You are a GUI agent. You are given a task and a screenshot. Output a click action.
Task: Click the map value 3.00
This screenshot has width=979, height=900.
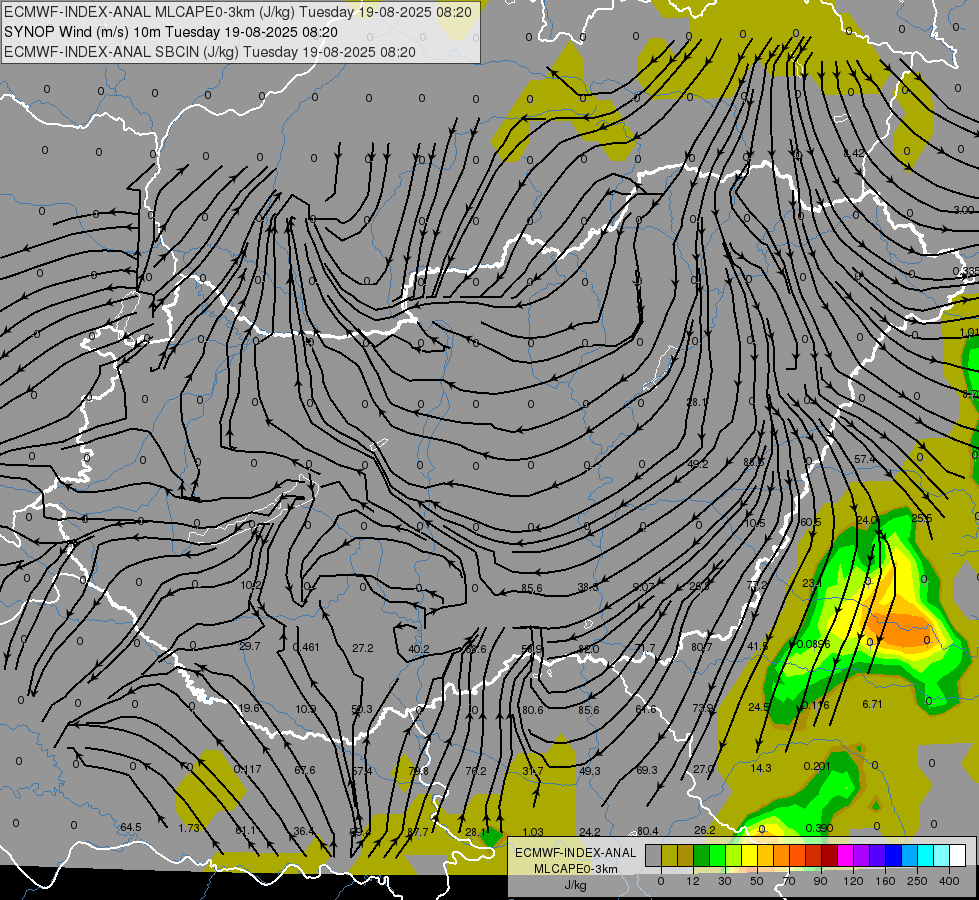click(x=963, y=210)
